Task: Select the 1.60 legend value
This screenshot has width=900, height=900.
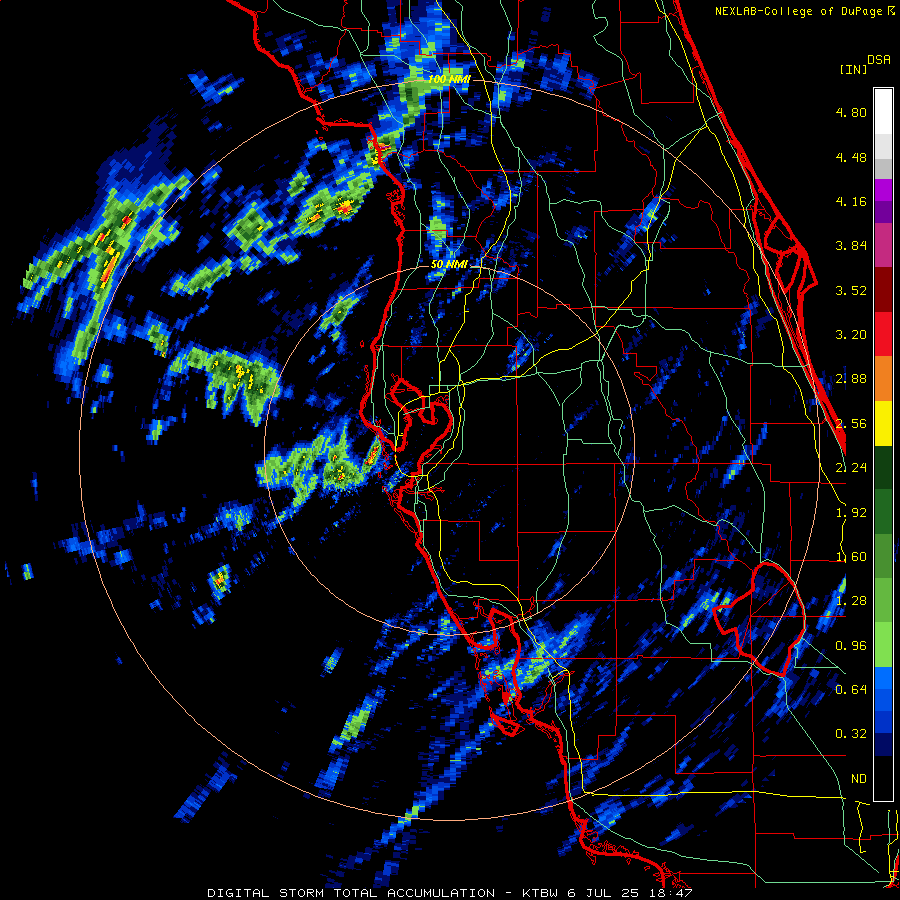Action: [851, 557]
